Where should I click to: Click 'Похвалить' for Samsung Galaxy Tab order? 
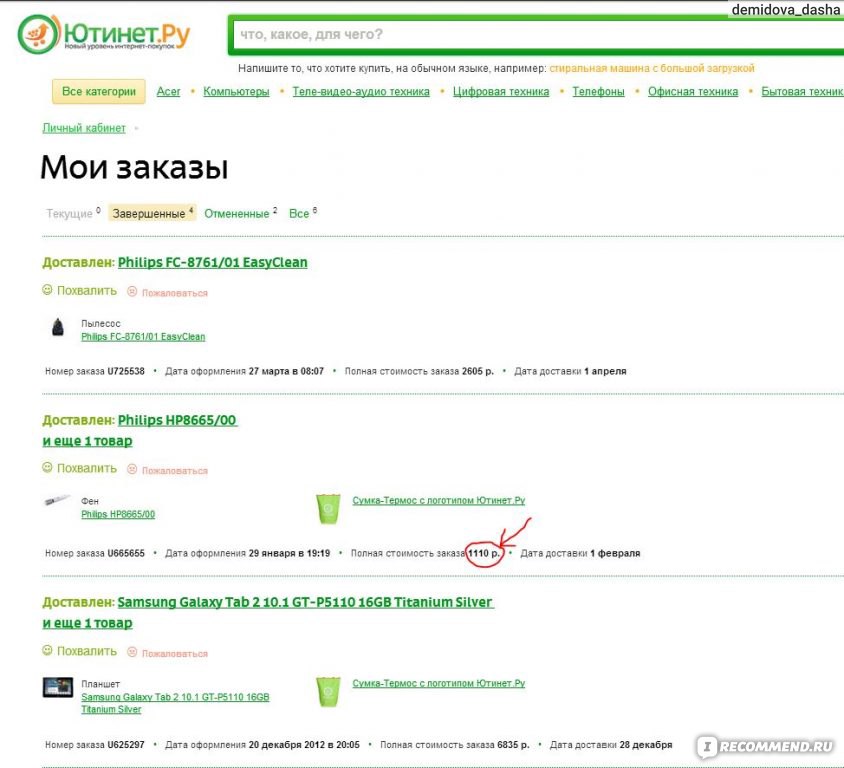(x=87, y=651)
